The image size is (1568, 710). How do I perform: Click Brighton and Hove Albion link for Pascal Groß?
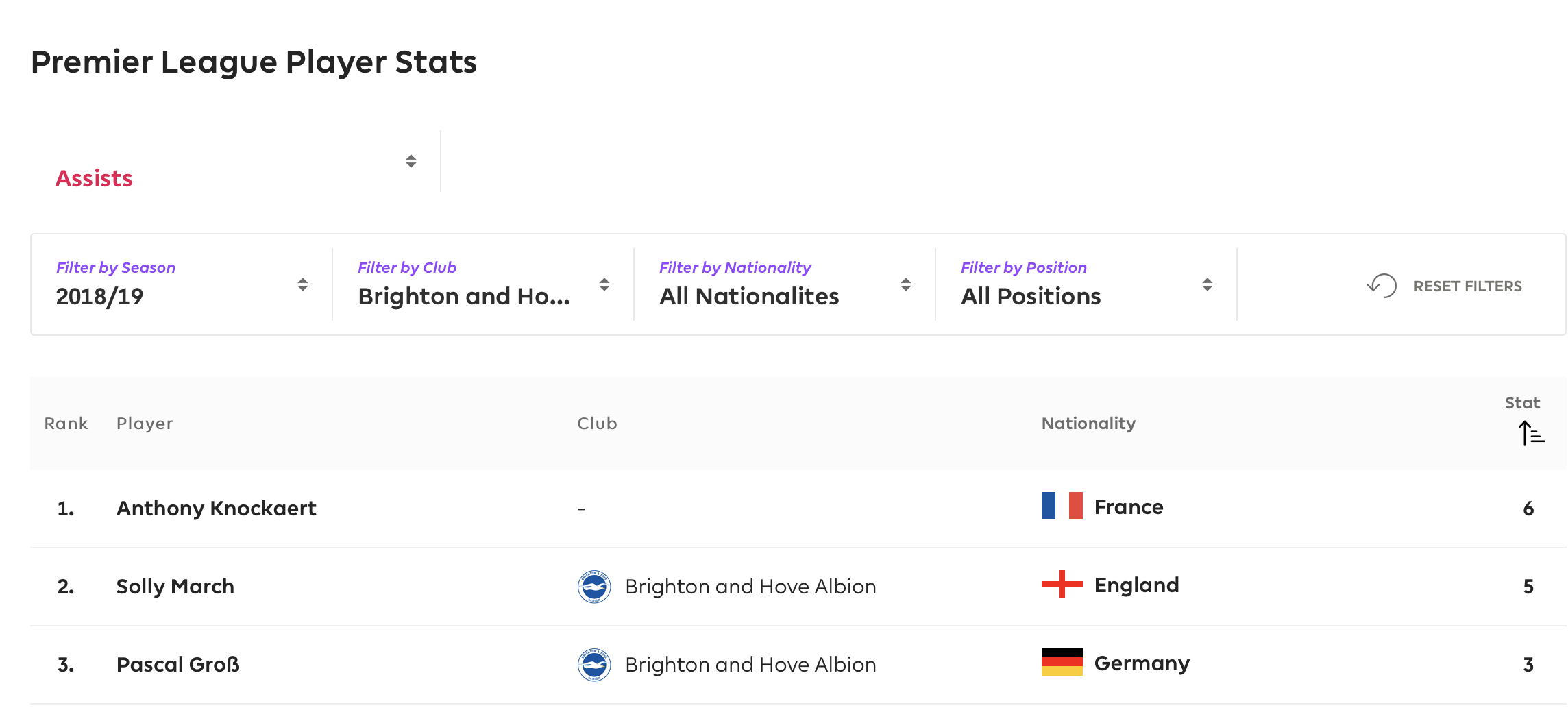click(x=750, y=665)
